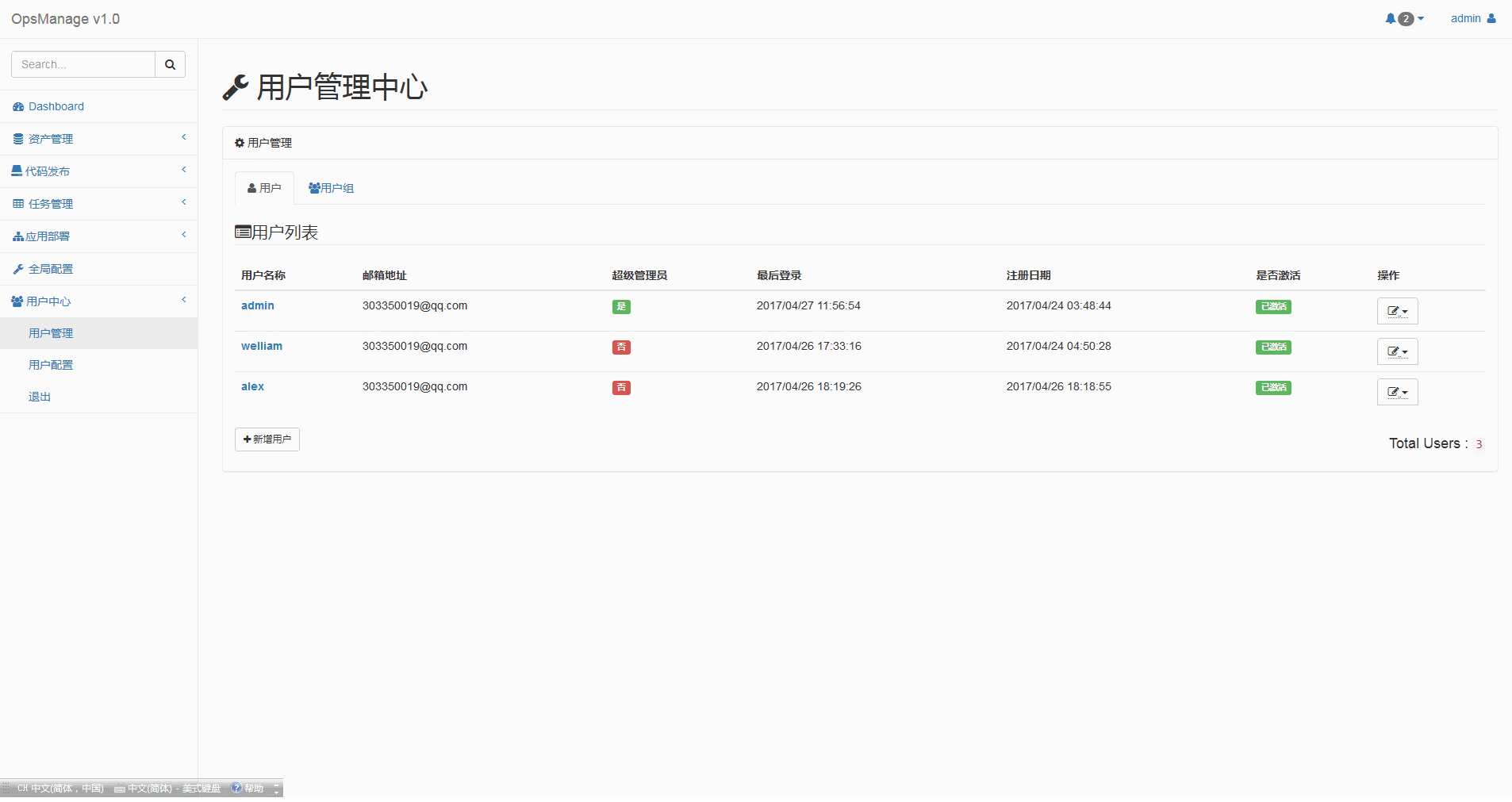Select the 用户 tab
Viewport: 1512px width, 802px height.
pos(264,188)
